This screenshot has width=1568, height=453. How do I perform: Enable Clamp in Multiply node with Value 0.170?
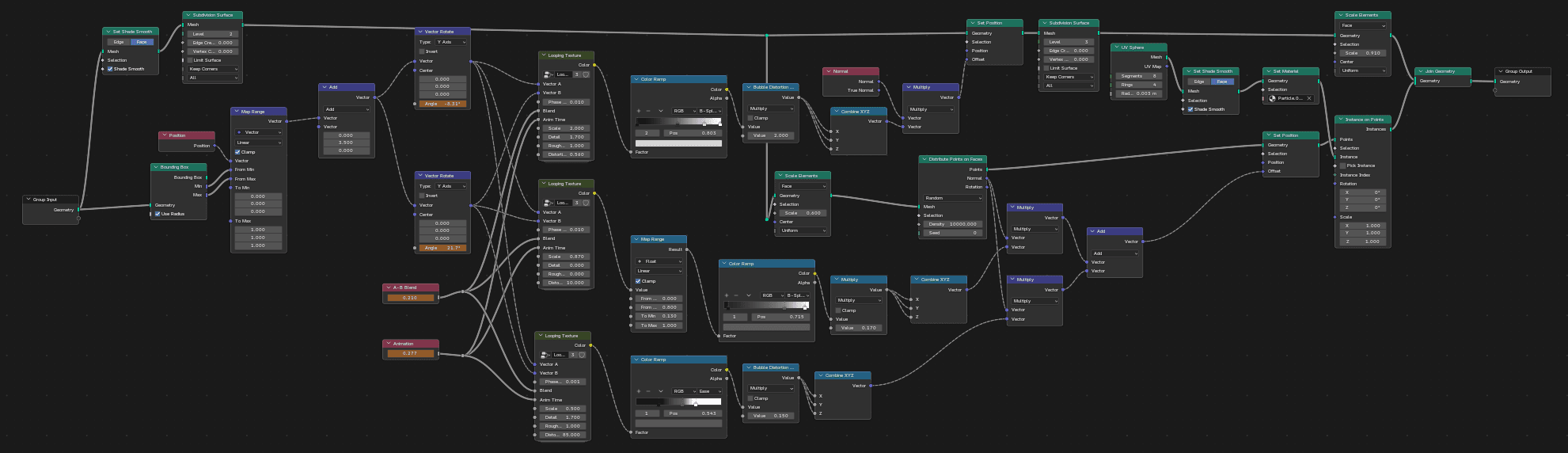pos(838,310)
